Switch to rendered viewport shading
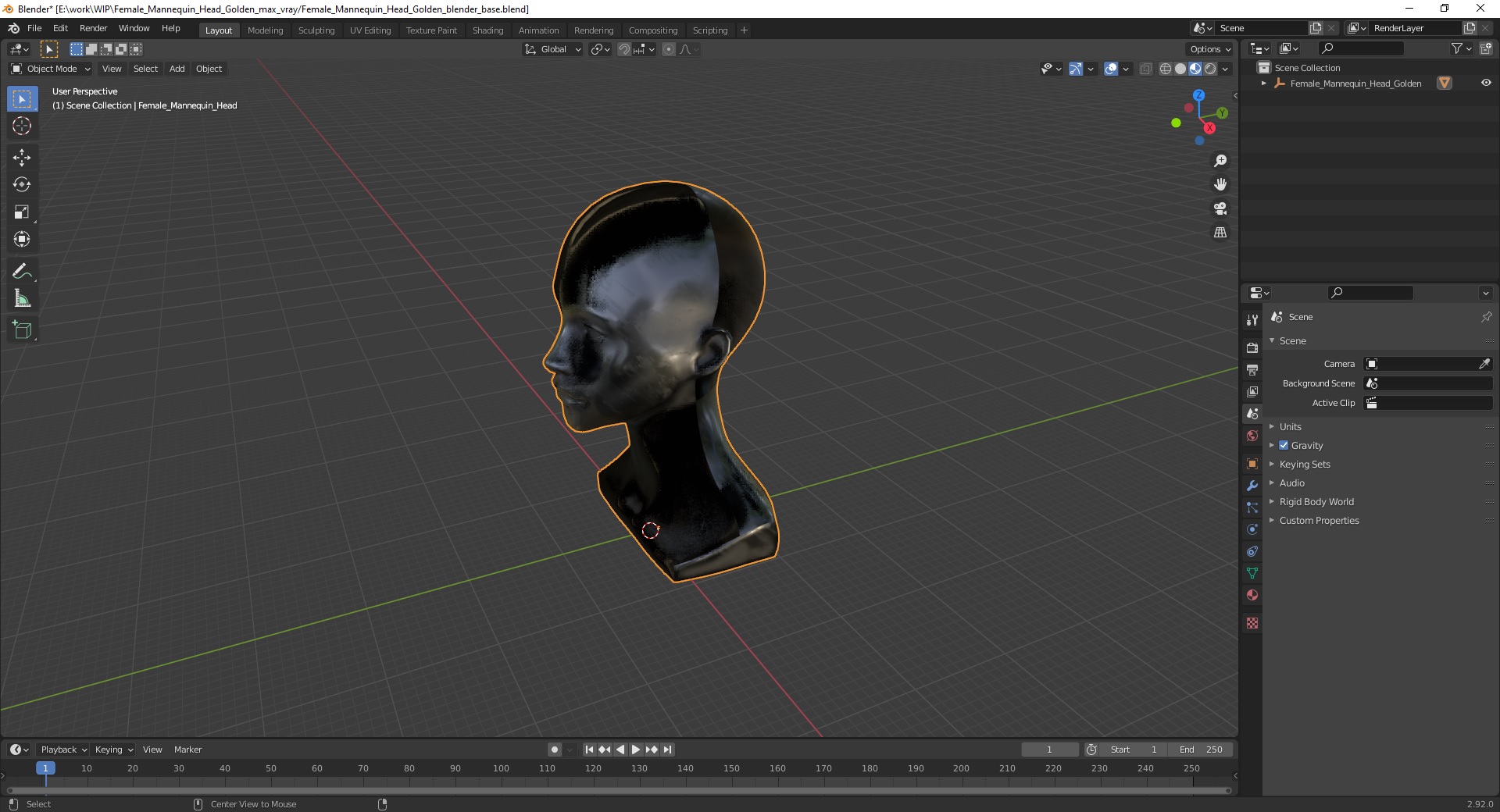Viewport: 1500px width, 812px height. [1210, 69]
